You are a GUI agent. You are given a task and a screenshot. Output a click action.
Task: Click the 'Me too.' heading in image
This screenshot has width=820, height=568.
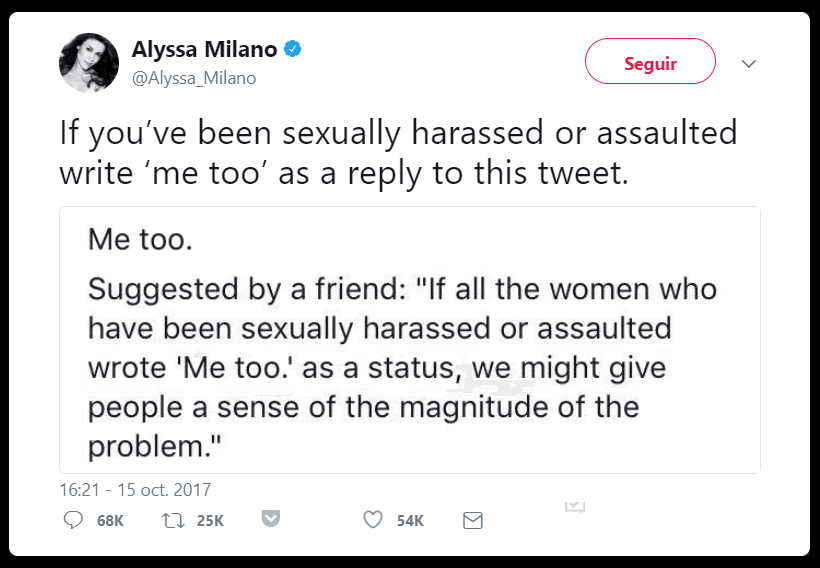(140, 240)
